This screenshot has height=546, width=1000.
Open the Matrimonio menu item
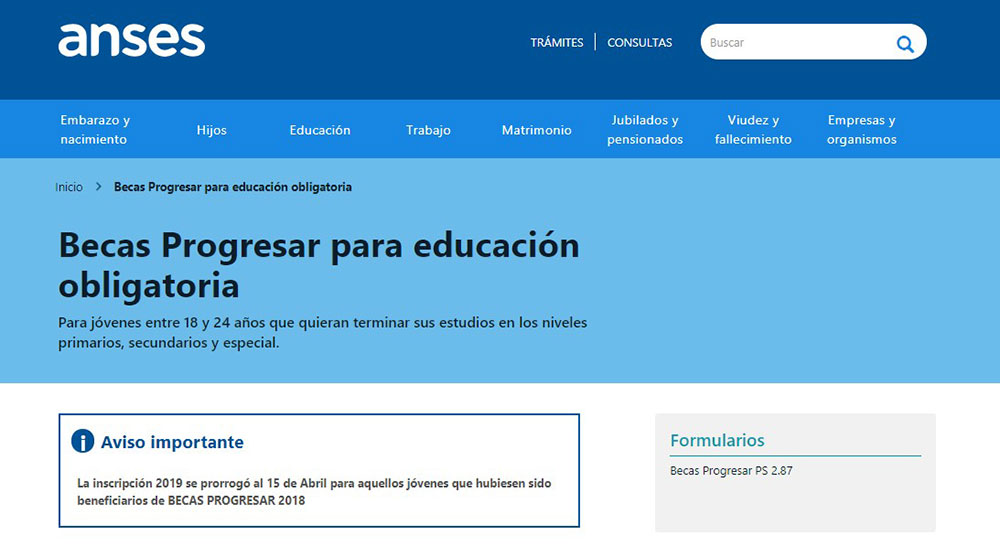(x=537, y=130)
